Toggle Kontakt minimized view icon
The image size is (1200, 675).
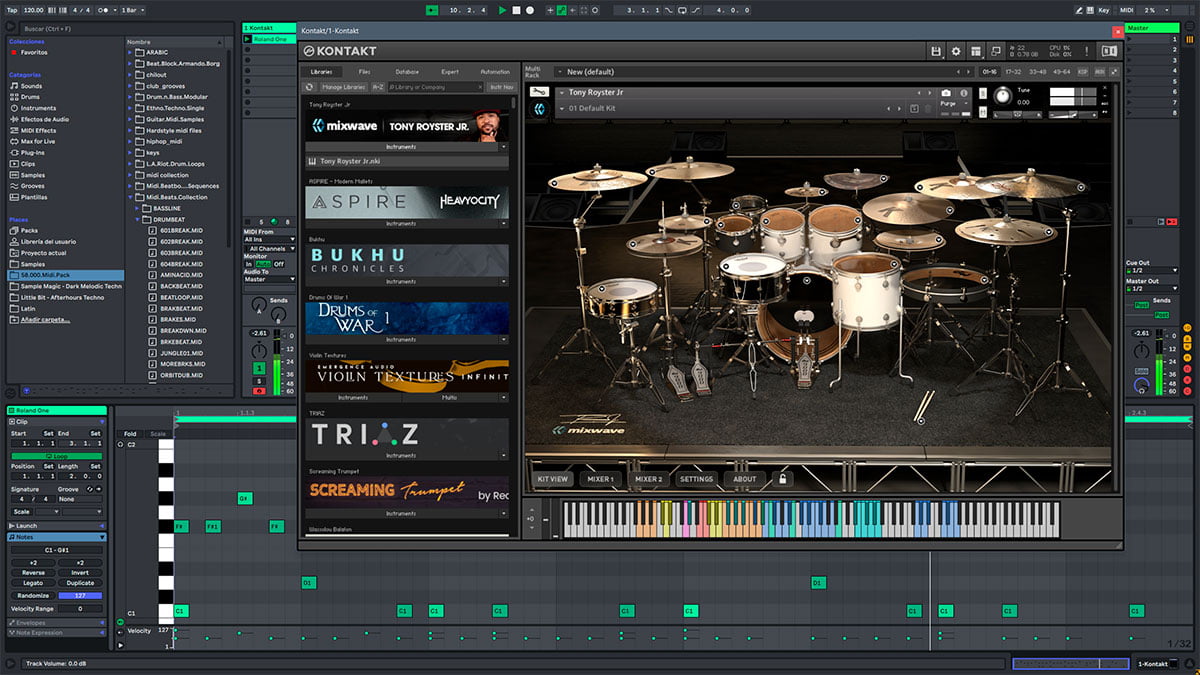[x=996, y=51]
